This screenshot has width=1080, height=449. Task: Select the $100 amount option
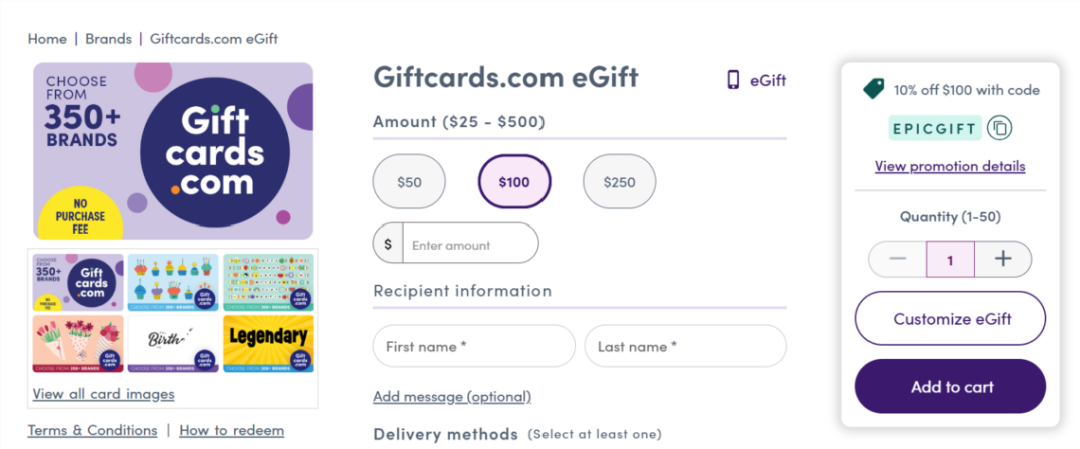(x=515, y=182)
